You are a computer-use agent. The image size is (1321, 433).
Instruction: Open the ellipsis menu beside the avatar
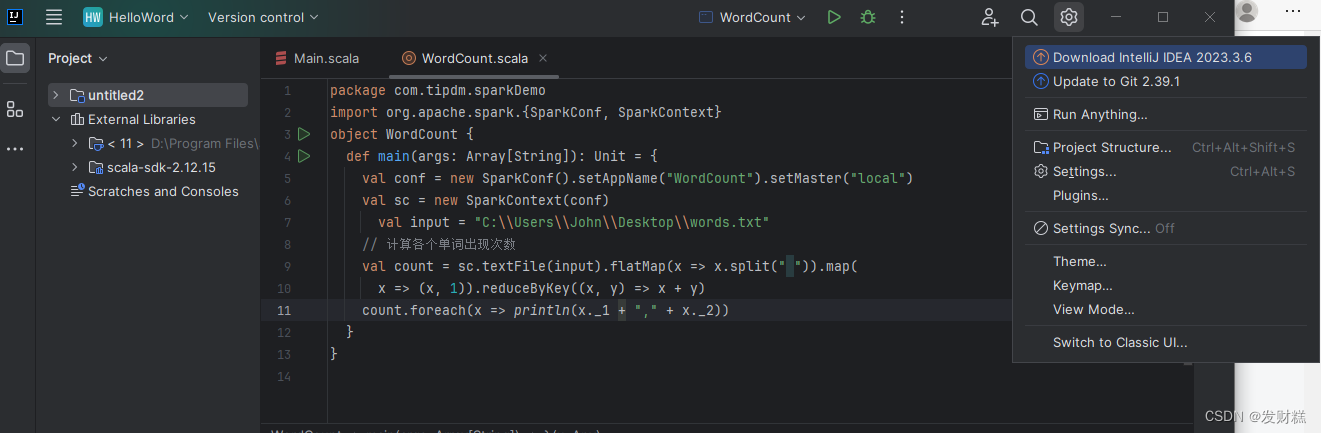pyautogui.click(x=1293, y=10)
